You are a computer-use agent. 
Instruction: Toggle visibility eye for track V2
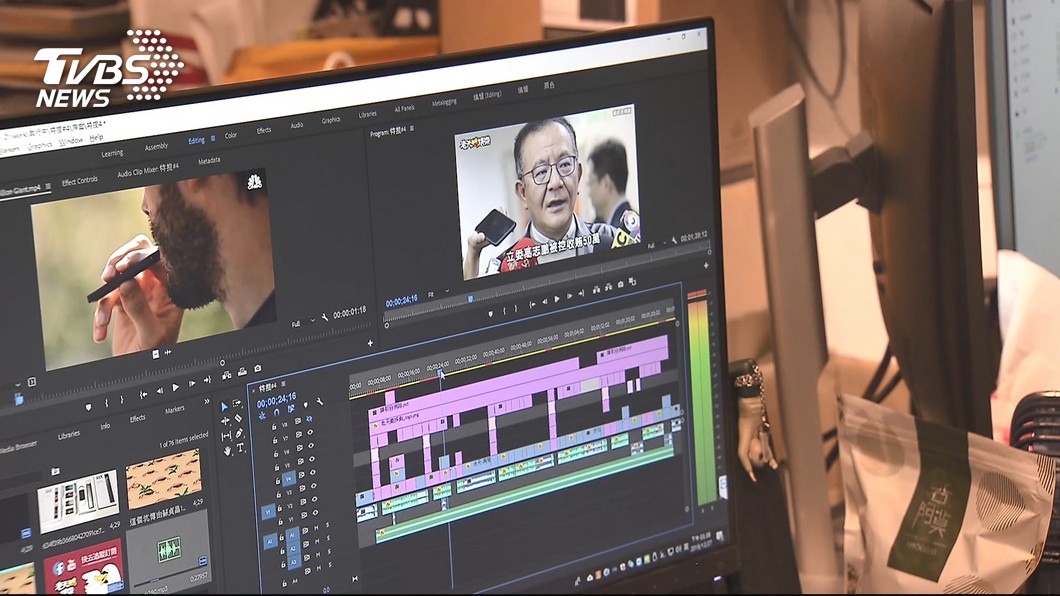coord(314,501)
